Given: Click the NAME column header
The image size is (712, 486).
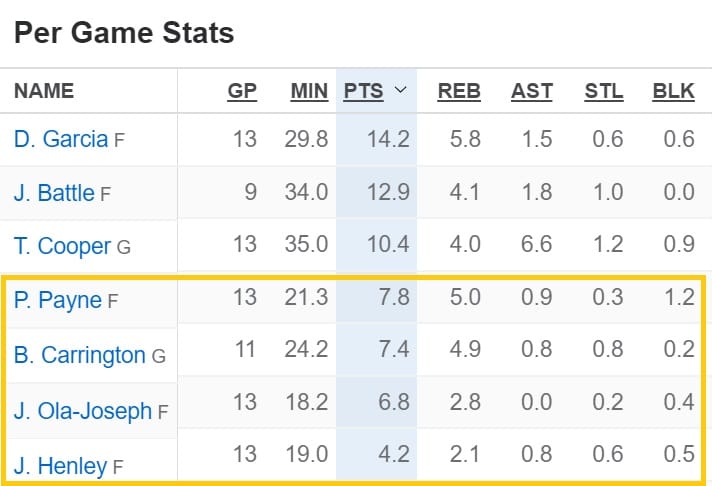Looking at the screenshot, I should click(x=44, y=91).
